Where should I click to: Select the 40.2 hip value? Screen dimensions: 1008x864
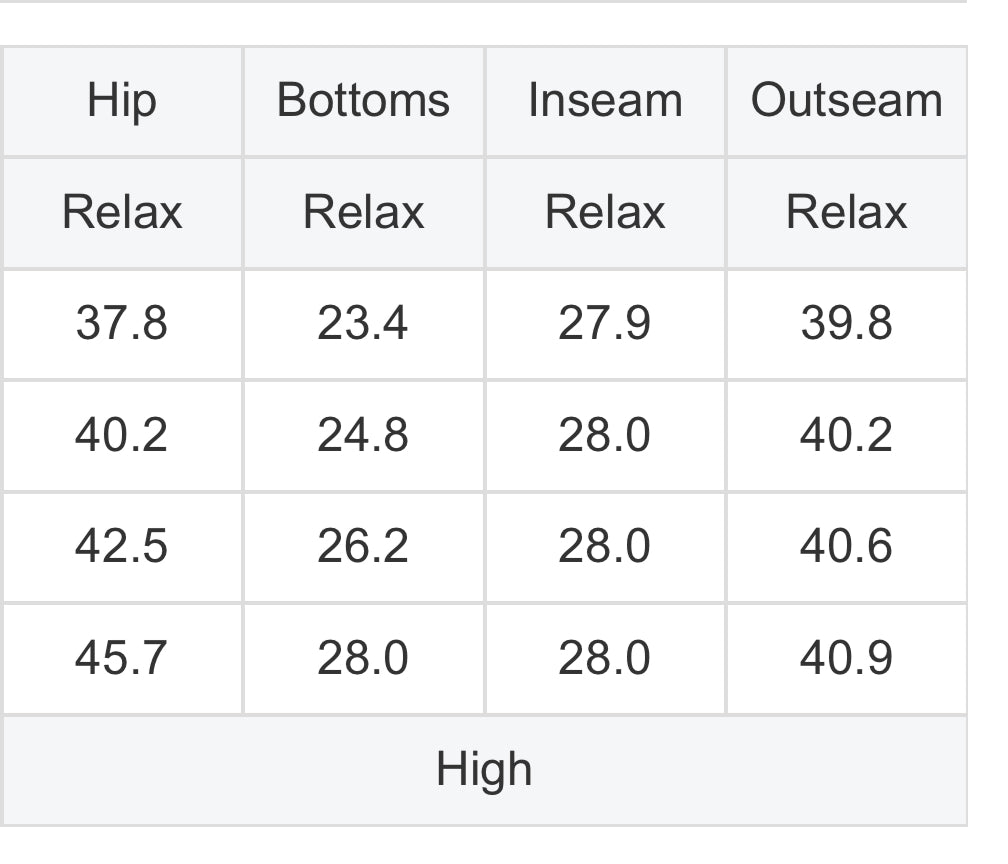(x=121, y=435)
